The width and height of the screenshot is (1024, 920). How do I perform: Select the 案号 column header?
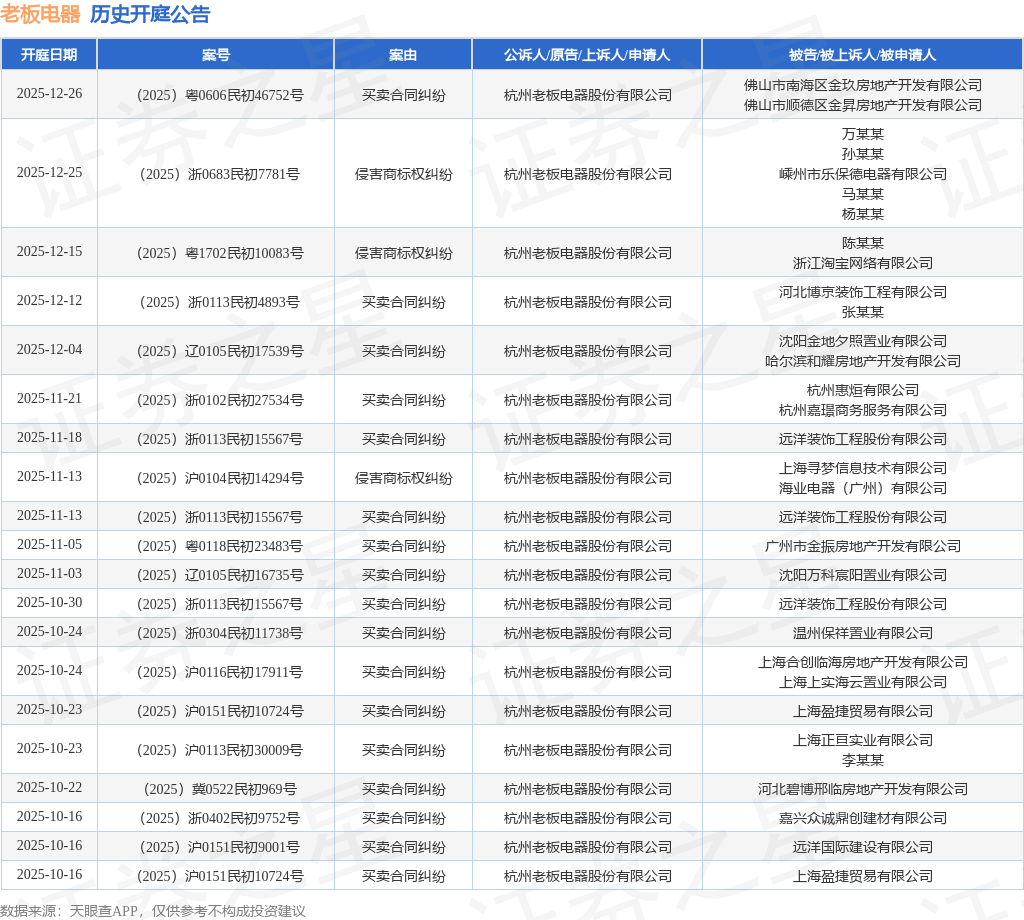(216, 55)
